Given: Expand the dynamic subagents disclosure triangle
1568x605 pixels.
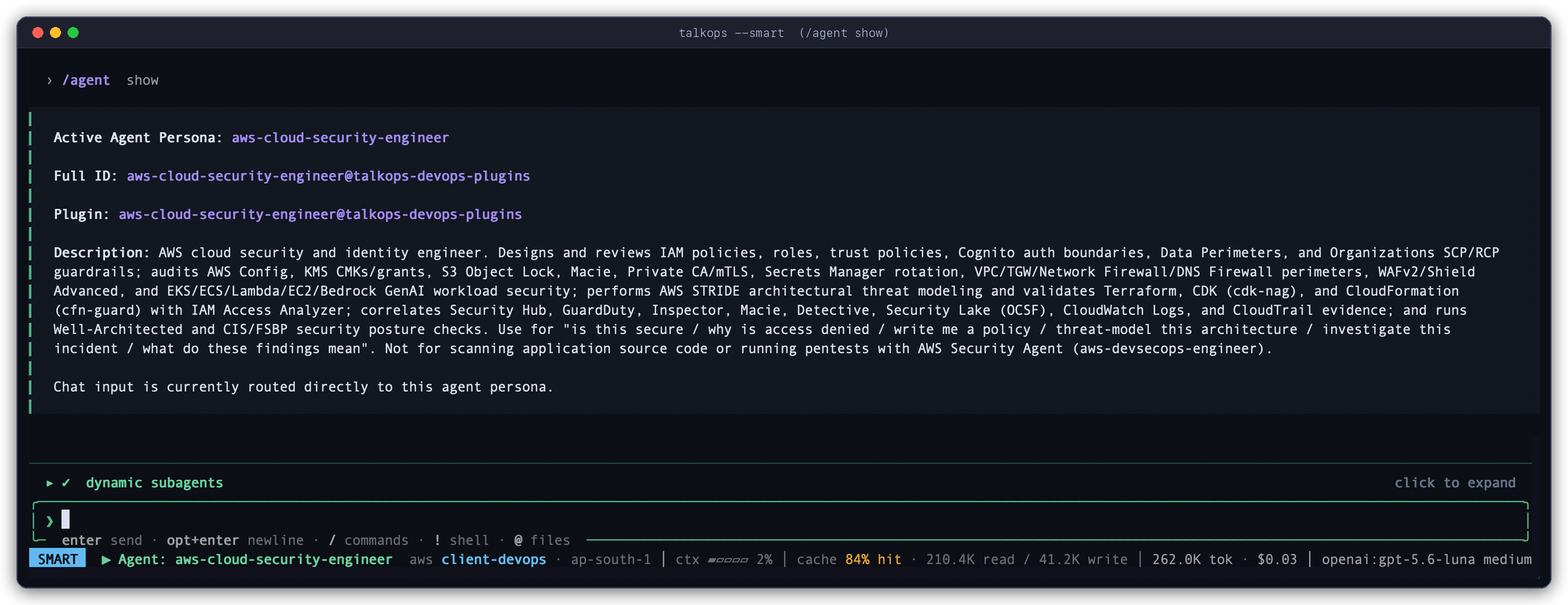Looking at the screenshot, I should coord(50,483).
